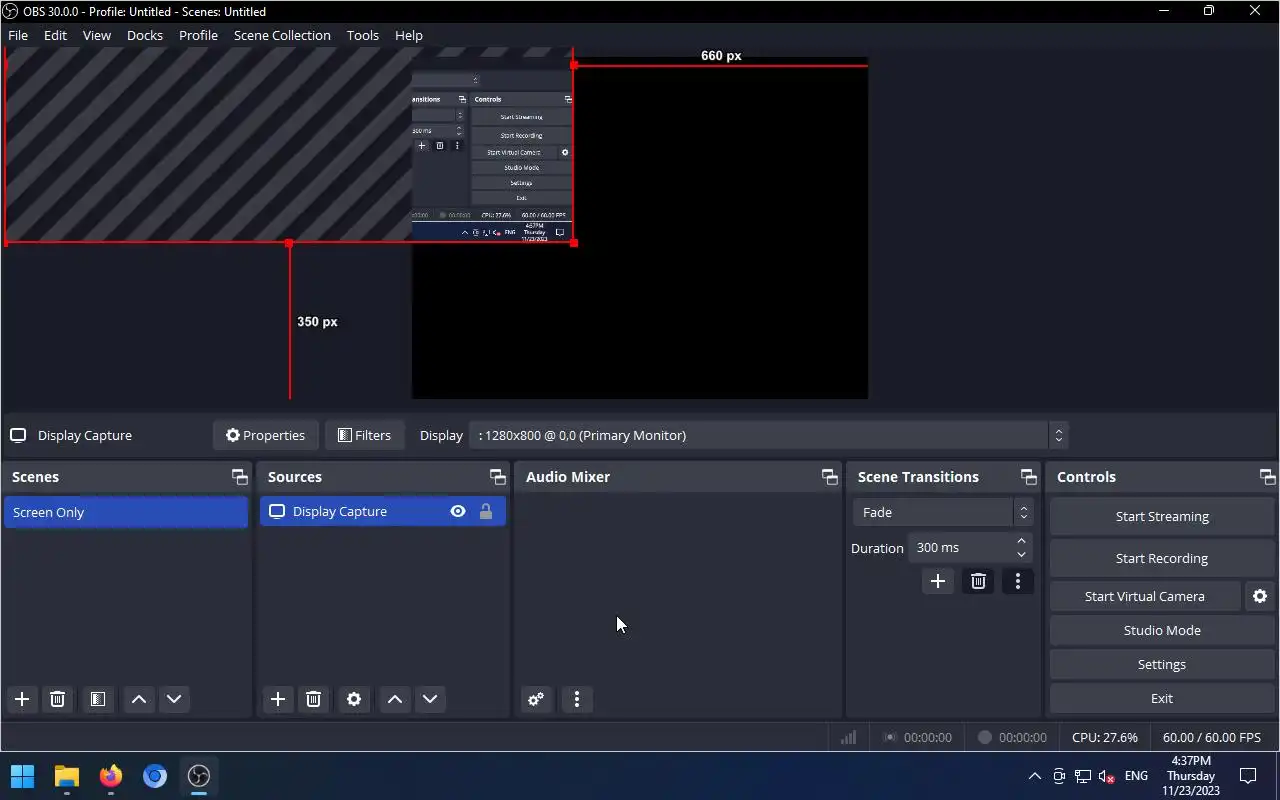Open the Display monitor dropdown

pyautogui.click(x=769, y=435)
